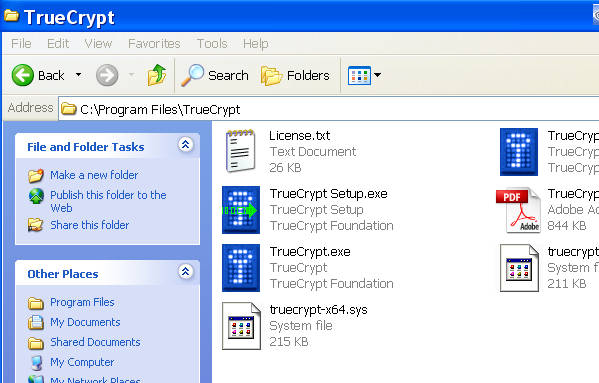Click the address bar path field
The width and height of the screenshot is (599, 383).
[329, 109]
